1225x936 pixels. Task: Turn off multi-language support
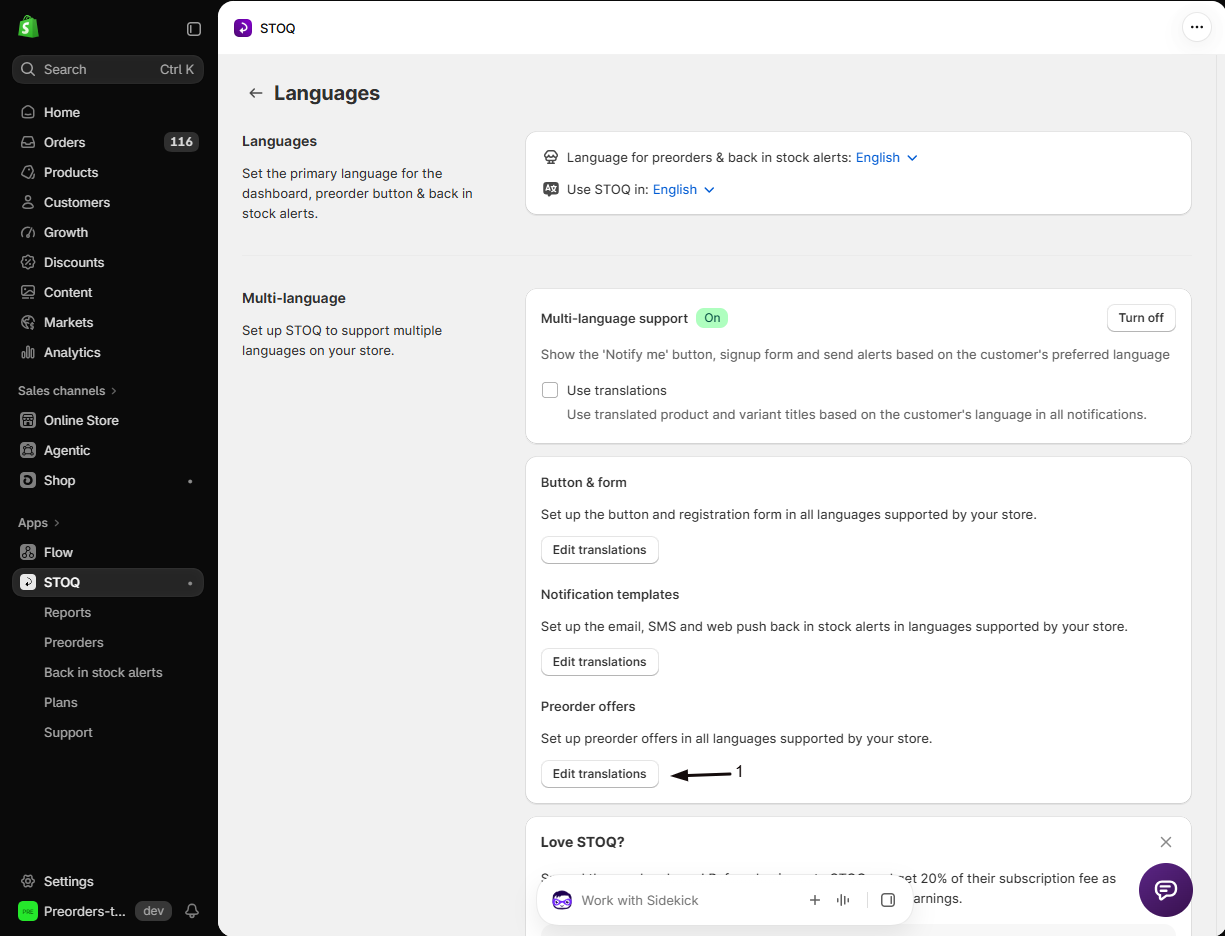[x=1141, y=318]
